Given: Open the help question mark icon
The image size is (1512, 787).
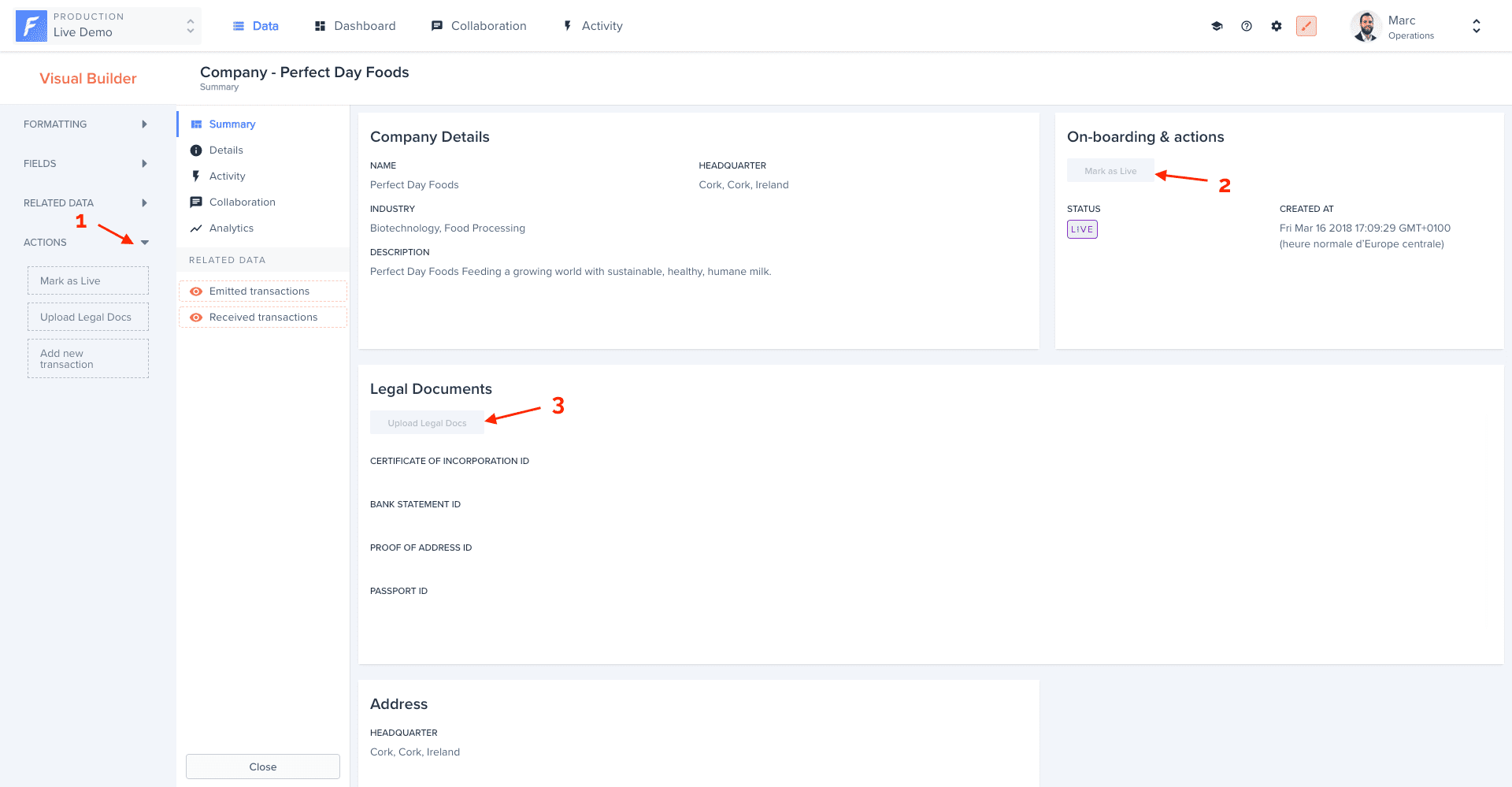Looking at the screenshot, I should [1247, 26].
